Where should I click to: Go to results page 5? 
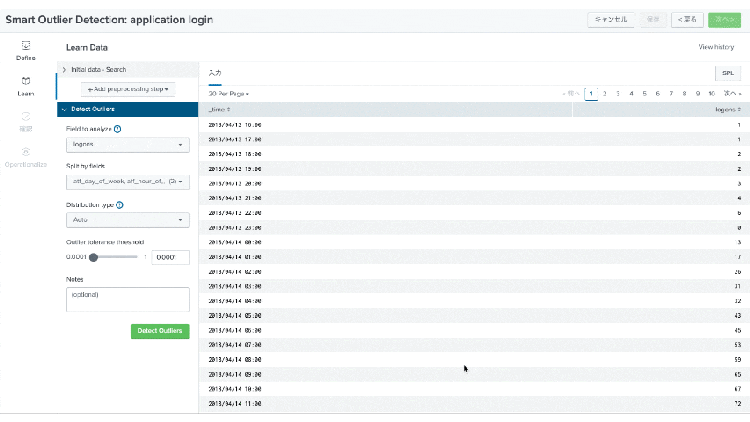click(x=644, y=94)
